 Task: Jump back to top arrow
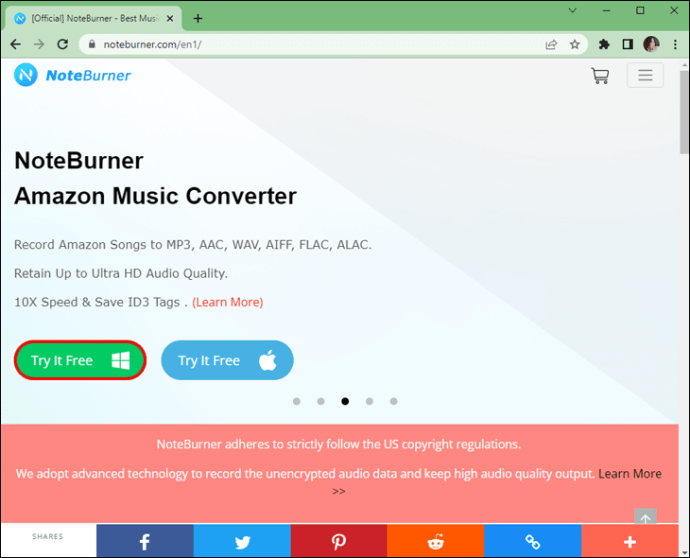click(x=645, y=517)
